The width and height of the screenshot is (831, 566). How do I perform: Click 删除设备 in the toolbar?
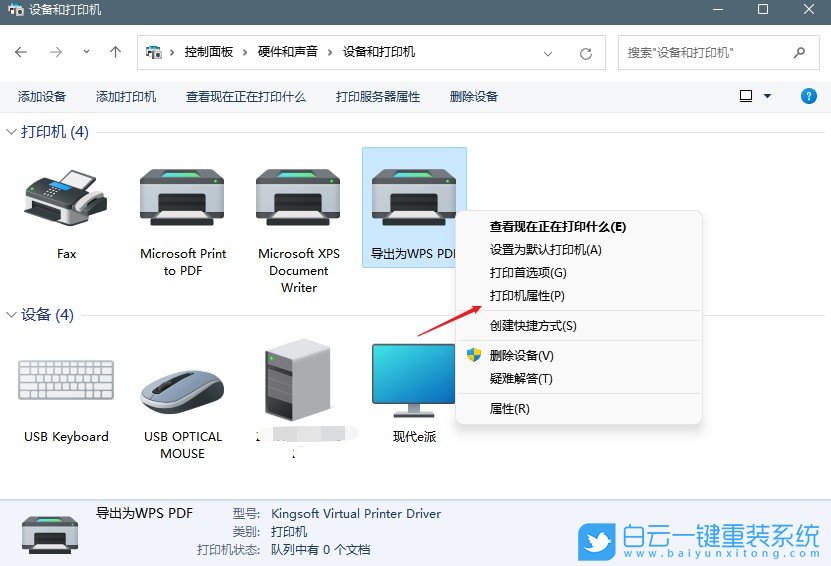pyautogui.click(x=474, y=96)
